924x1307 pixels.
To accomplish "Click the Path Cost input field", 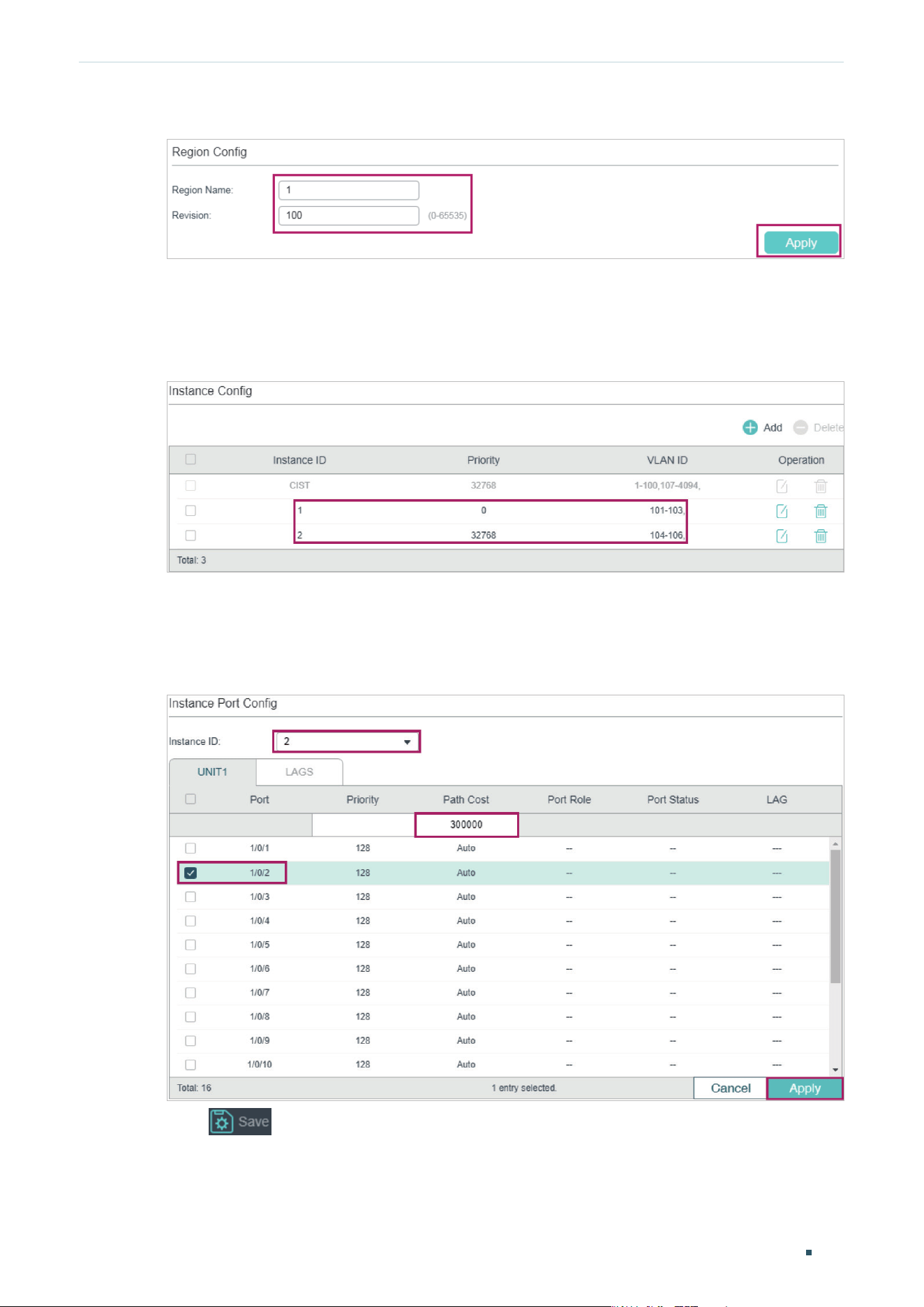I will point(466,825).
